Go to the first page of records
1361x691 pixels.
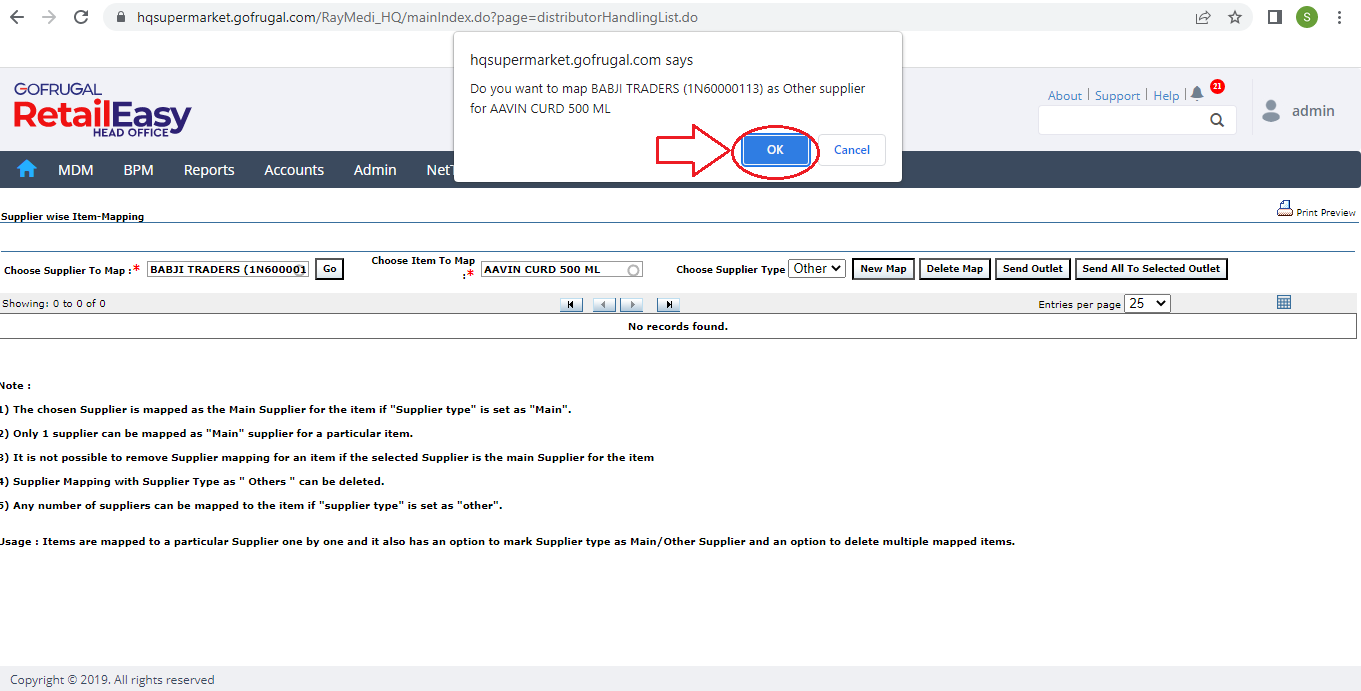coord(571,304)
